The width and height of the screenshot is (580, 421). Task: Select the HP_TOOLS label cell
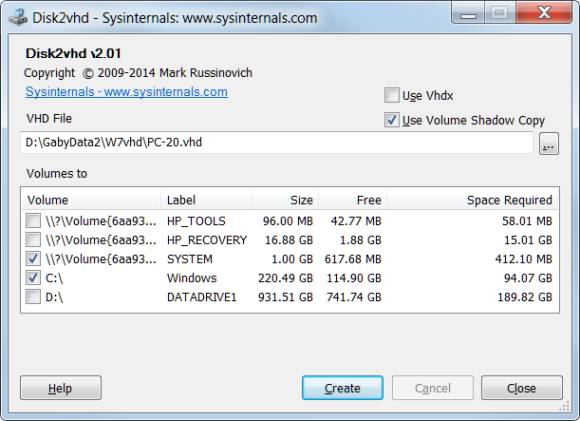(196, 221)
